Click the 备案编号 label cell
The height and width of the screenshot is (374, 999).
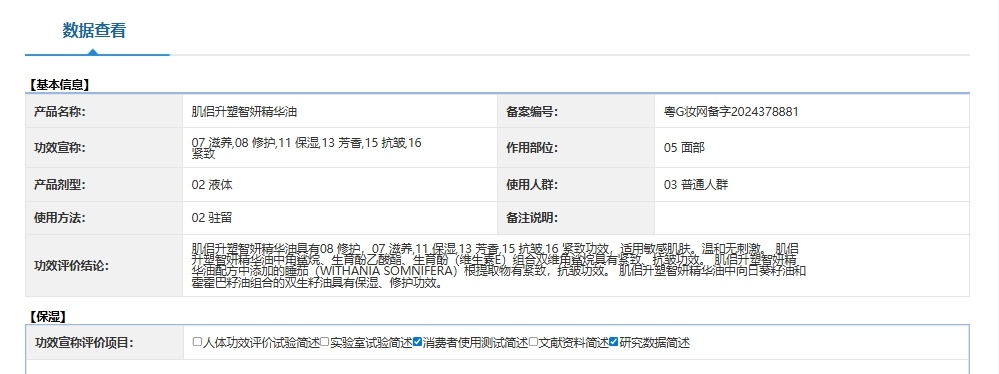point(576,112)
